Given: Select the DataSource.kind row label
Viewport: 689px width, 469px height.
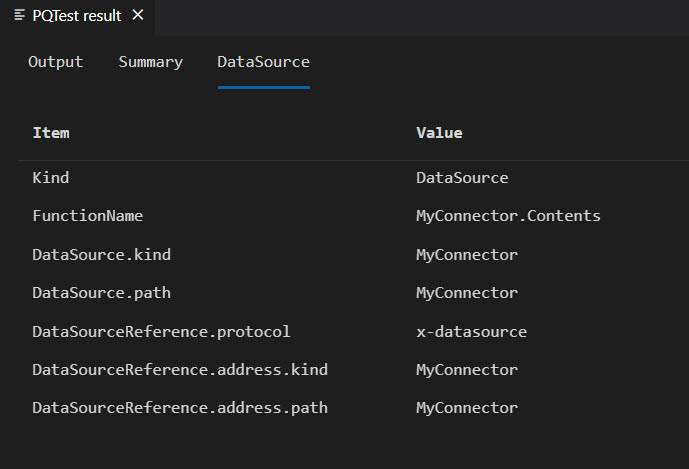Looking at the screenshot, I should 101,255.
